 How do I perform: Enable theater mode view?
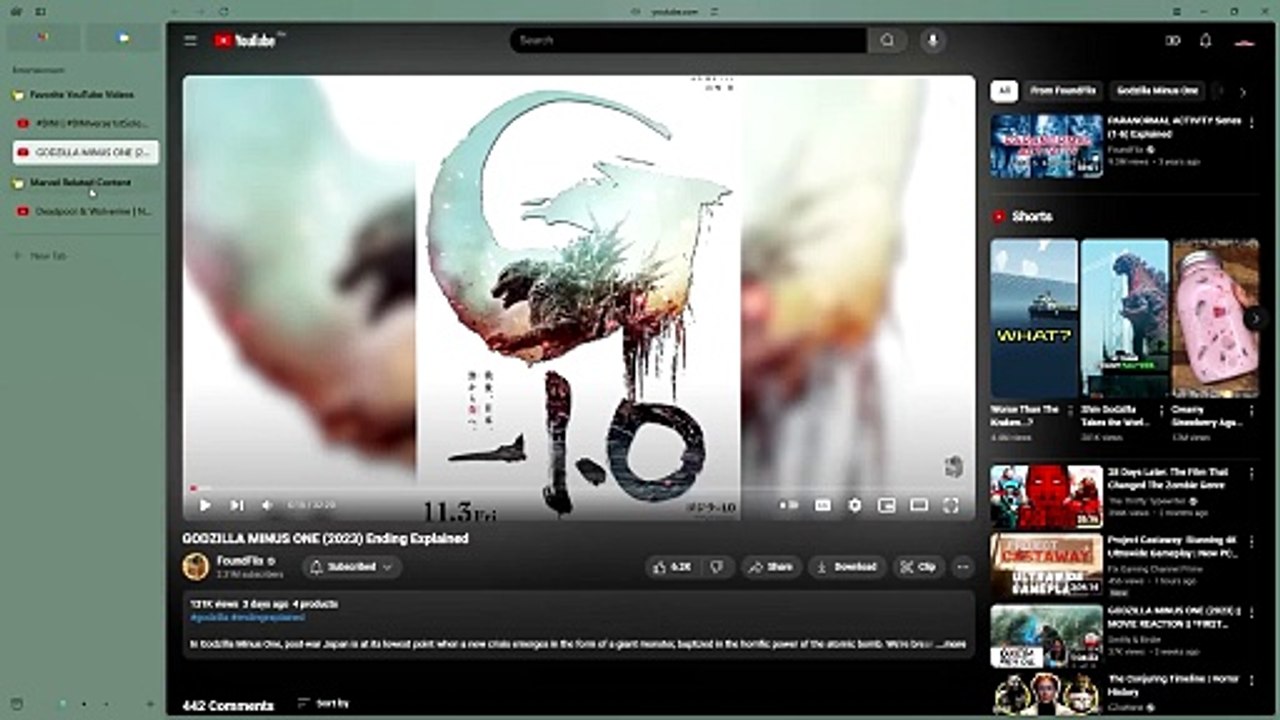[919, 506]
